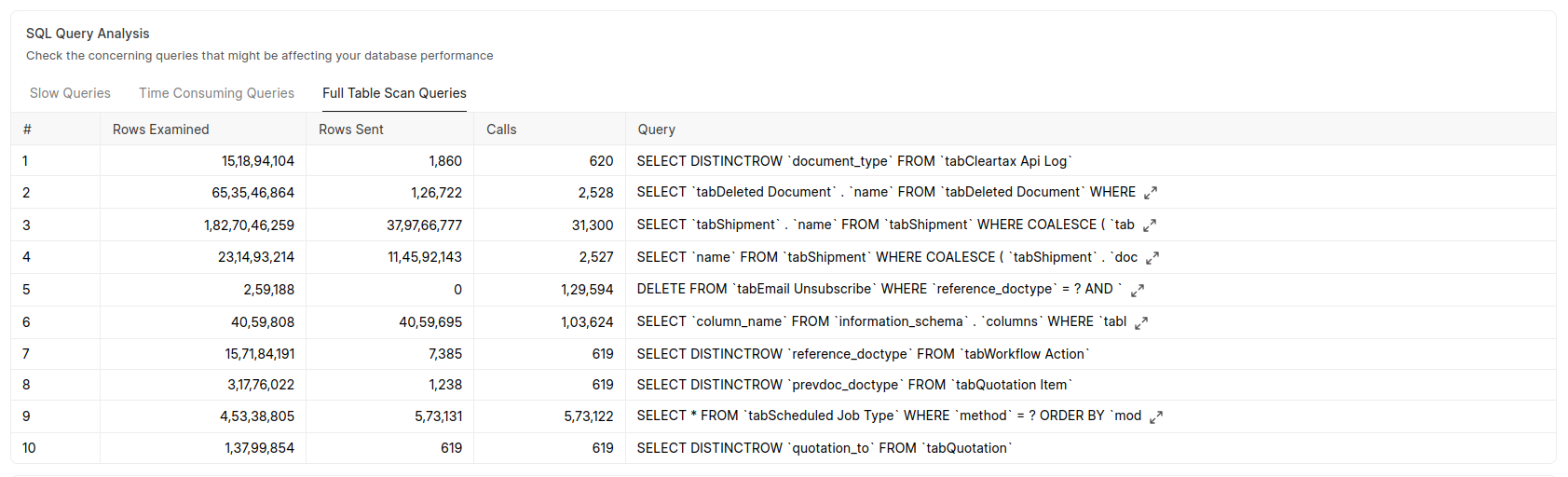Click the Calls column header

(501, 129)
